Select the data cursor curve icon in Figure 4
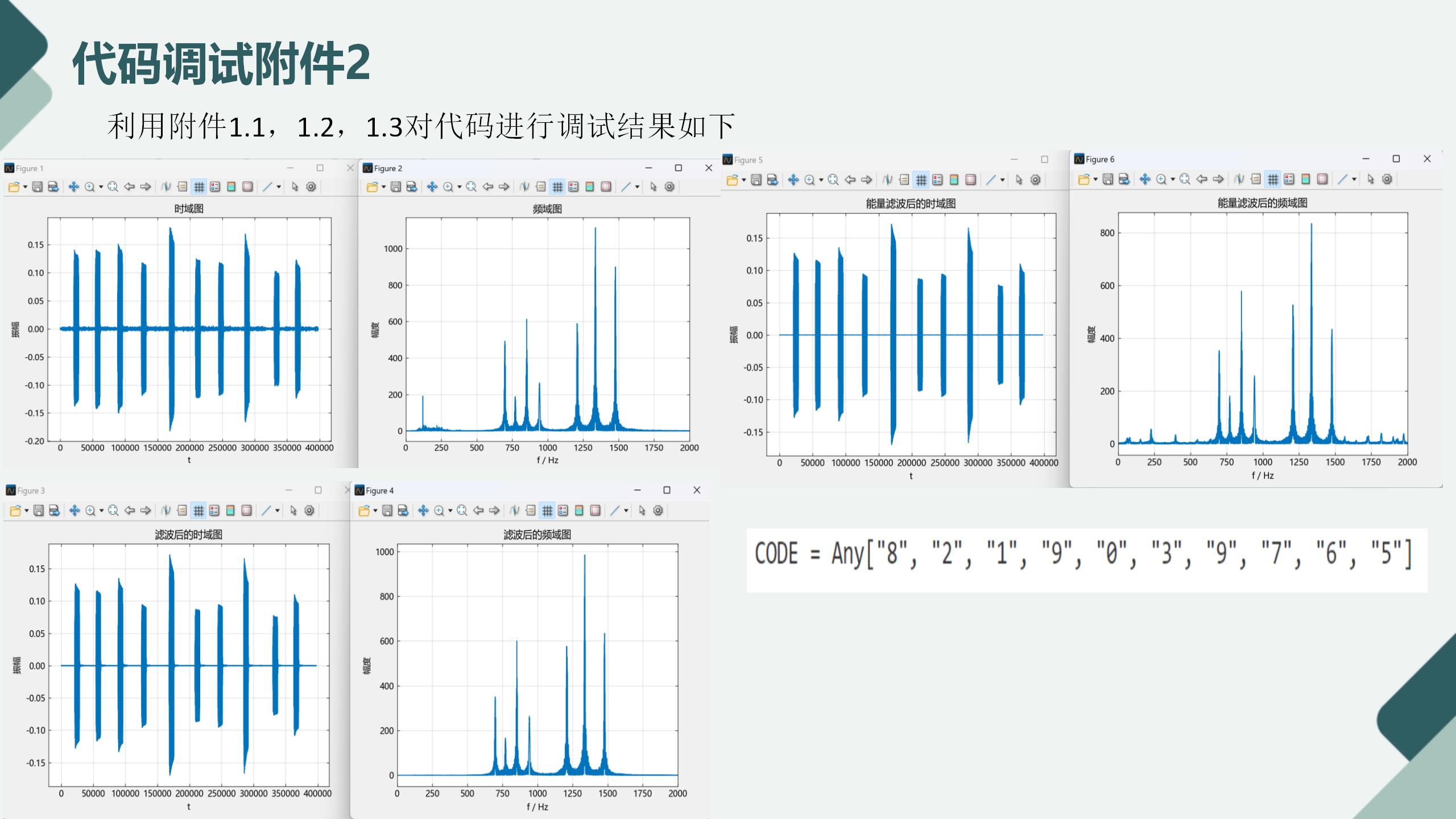1456x819 pixels. (515, 510)
